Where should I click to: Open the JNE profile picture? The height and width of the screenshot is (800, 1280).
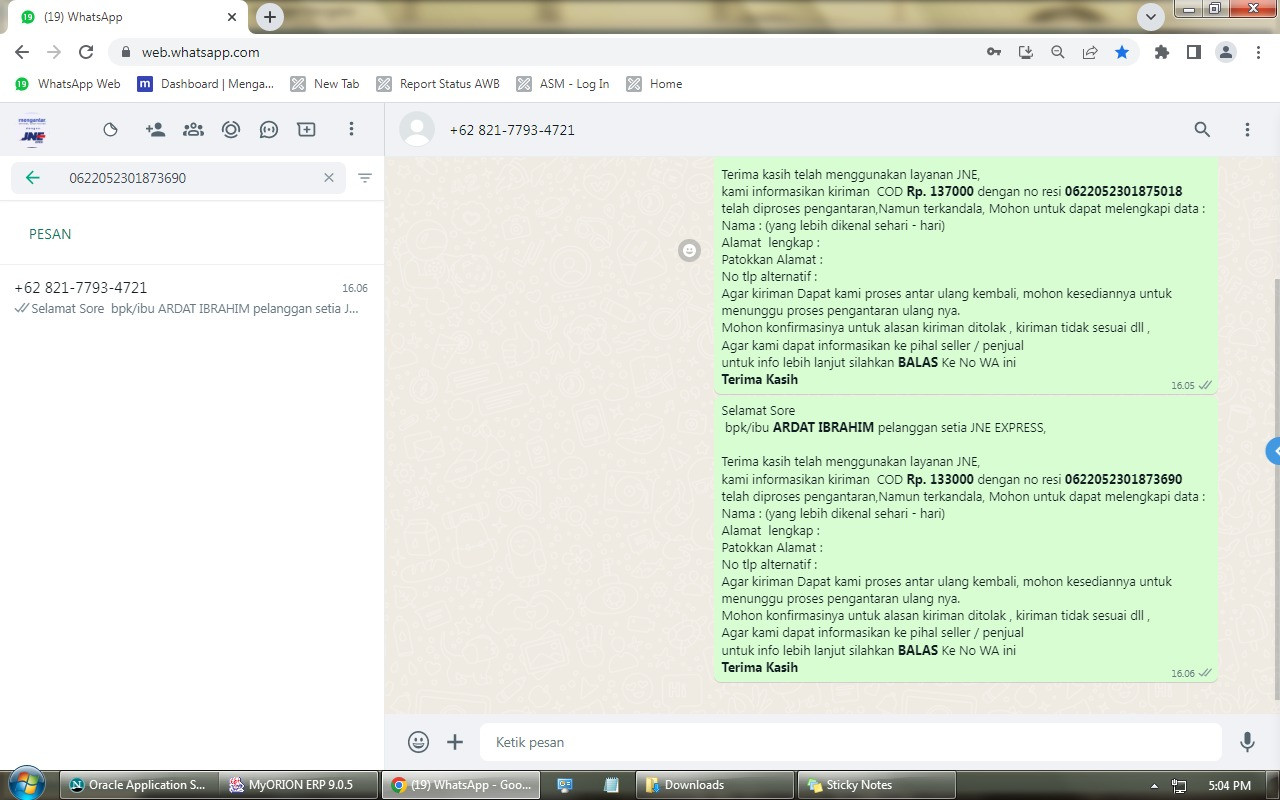point(33,130)
